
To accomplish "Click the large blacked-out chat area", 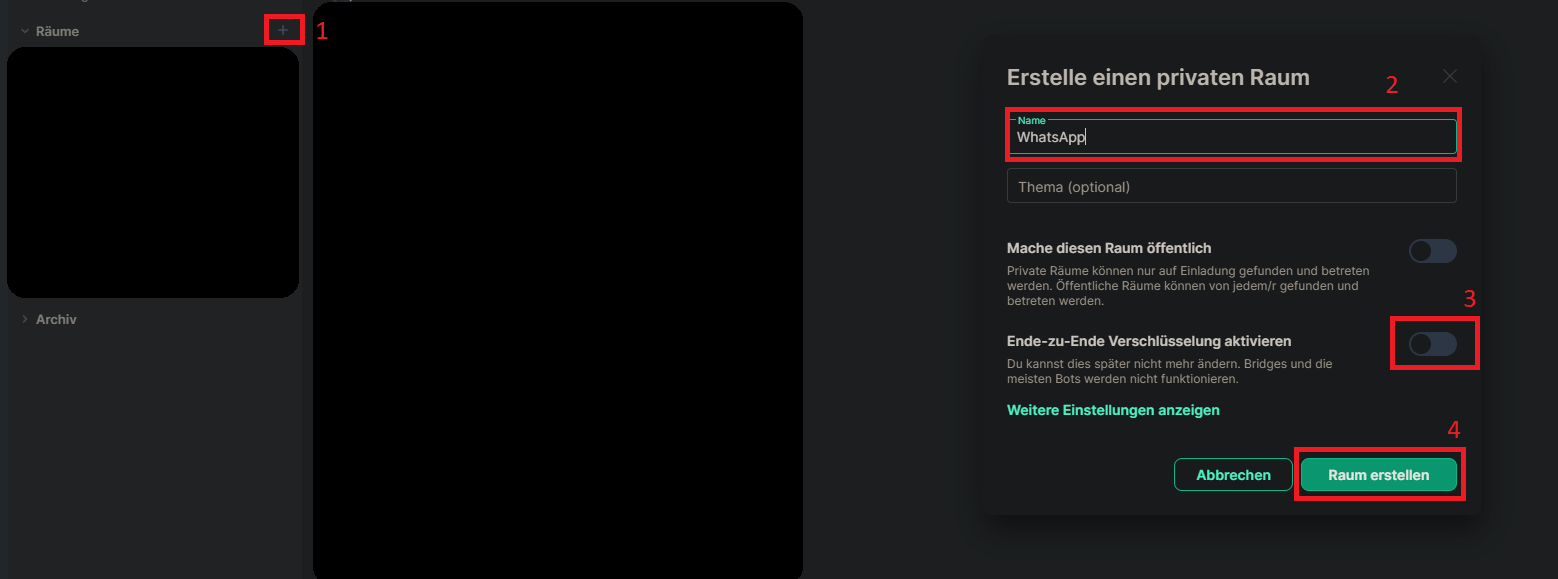I will pos(558,290).
